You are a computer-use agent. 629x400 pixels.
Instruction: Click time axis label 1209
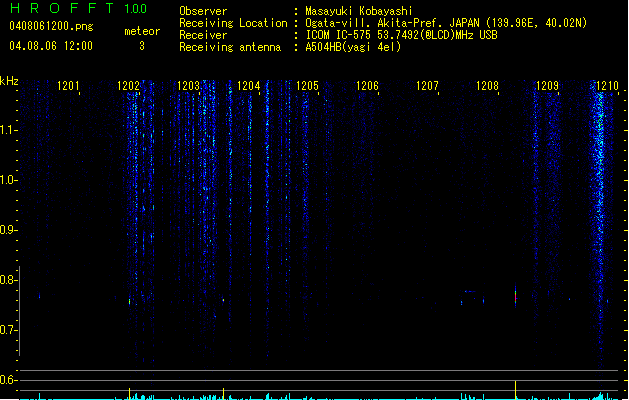[547, 86]
